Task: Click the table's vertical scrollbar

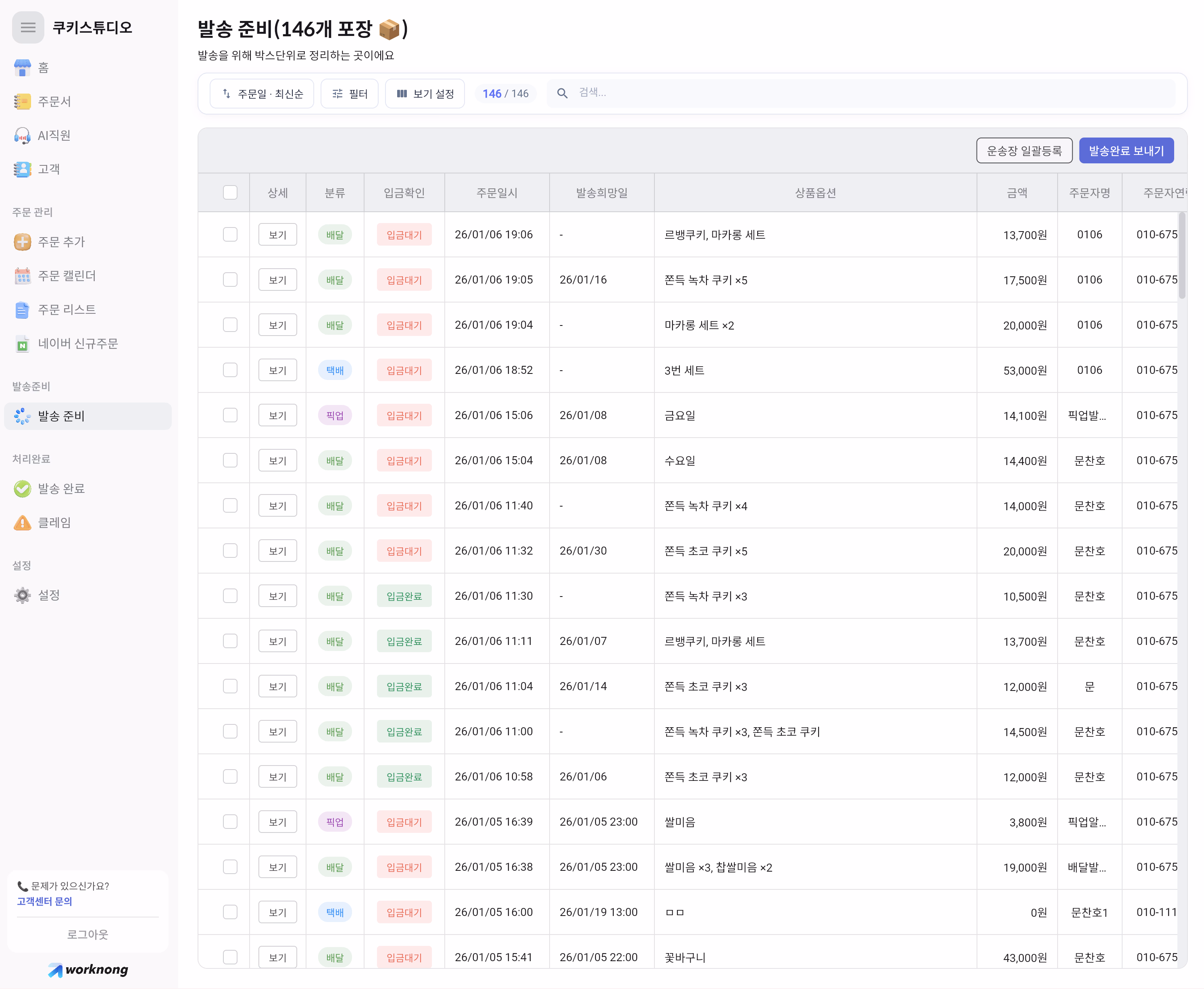Action: [1182, 257]
